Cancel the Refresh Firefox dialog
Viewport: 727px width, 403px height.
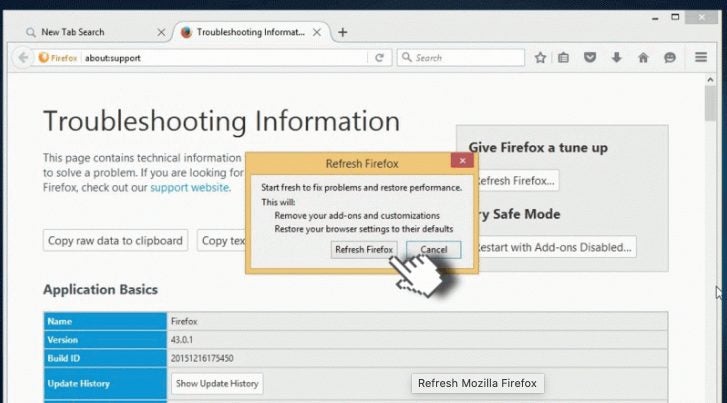pos(434,249)
